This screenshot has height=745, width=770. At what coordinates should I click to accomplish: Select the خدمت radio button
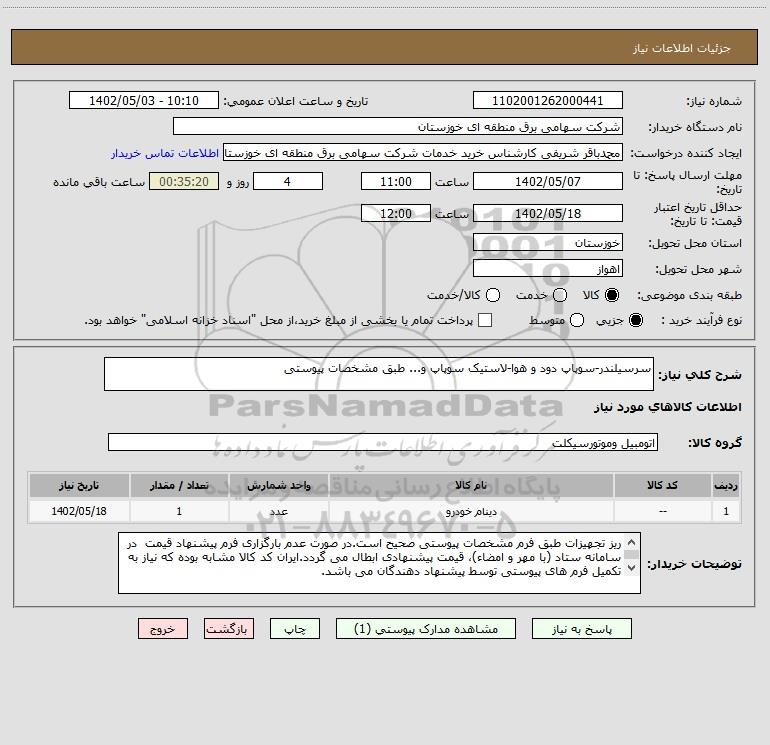tap(560, 295)
